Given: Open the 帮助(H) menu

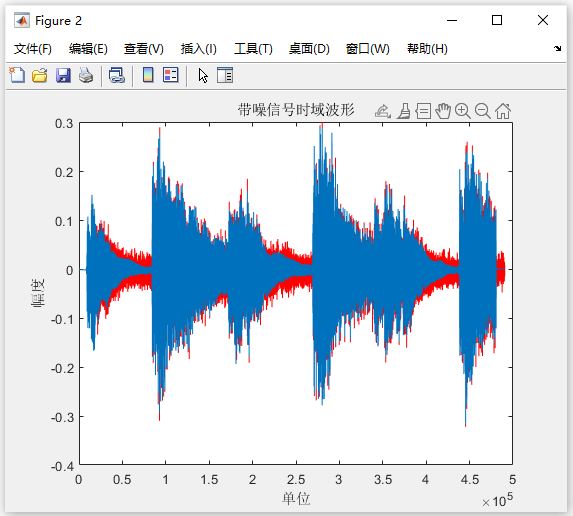Looking at the screenshot, I should pos(427,49).
